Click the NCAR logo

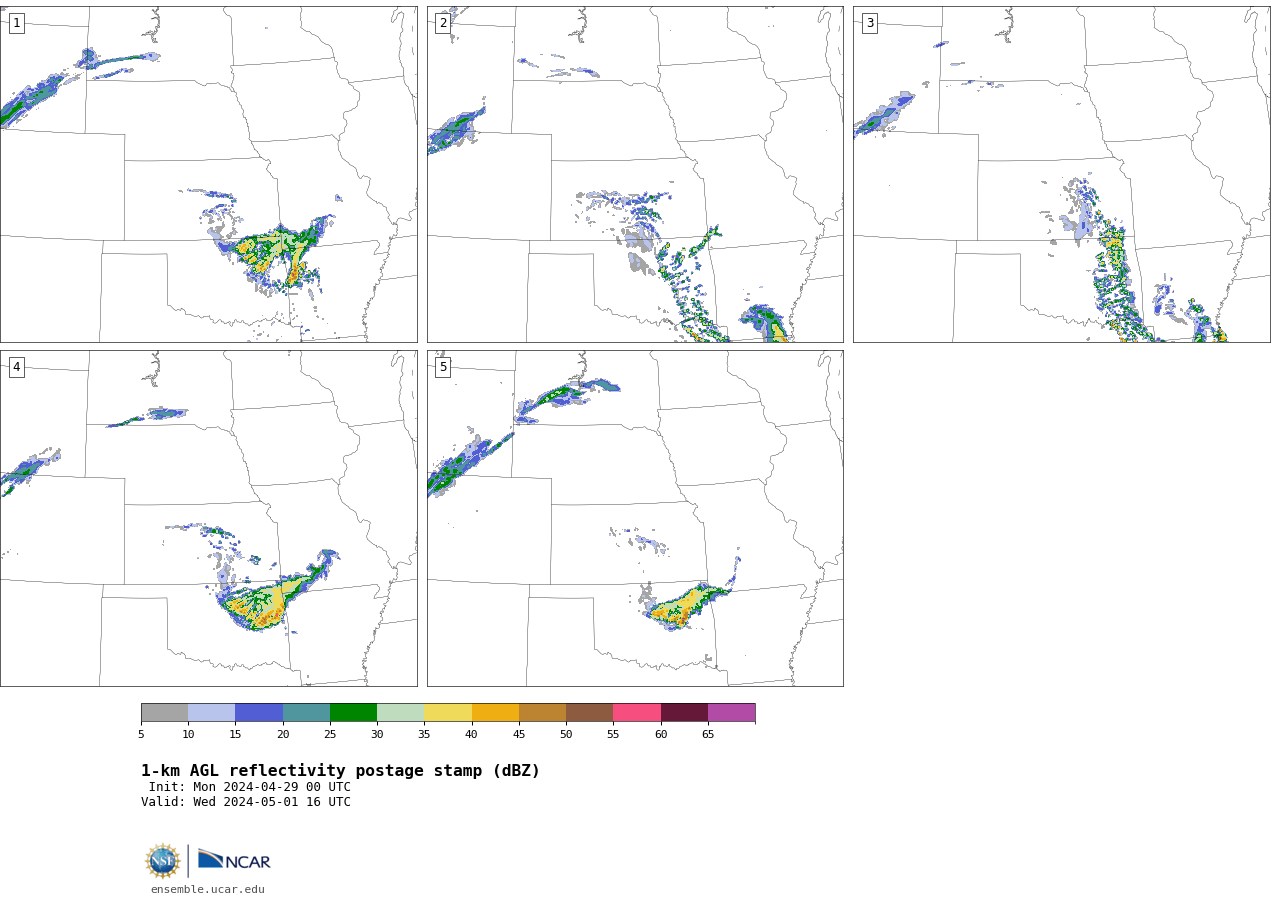click(234, 861)
